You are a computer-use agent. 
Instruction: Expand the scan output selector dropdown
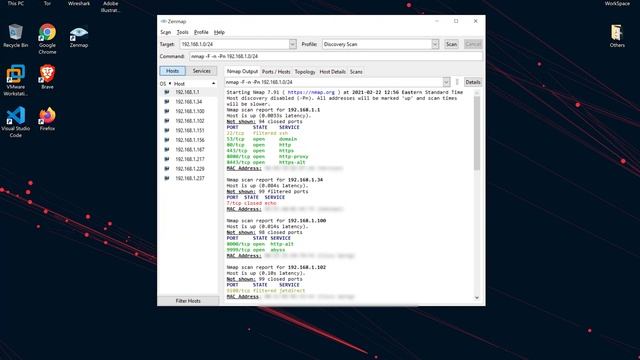pos(446,82)
